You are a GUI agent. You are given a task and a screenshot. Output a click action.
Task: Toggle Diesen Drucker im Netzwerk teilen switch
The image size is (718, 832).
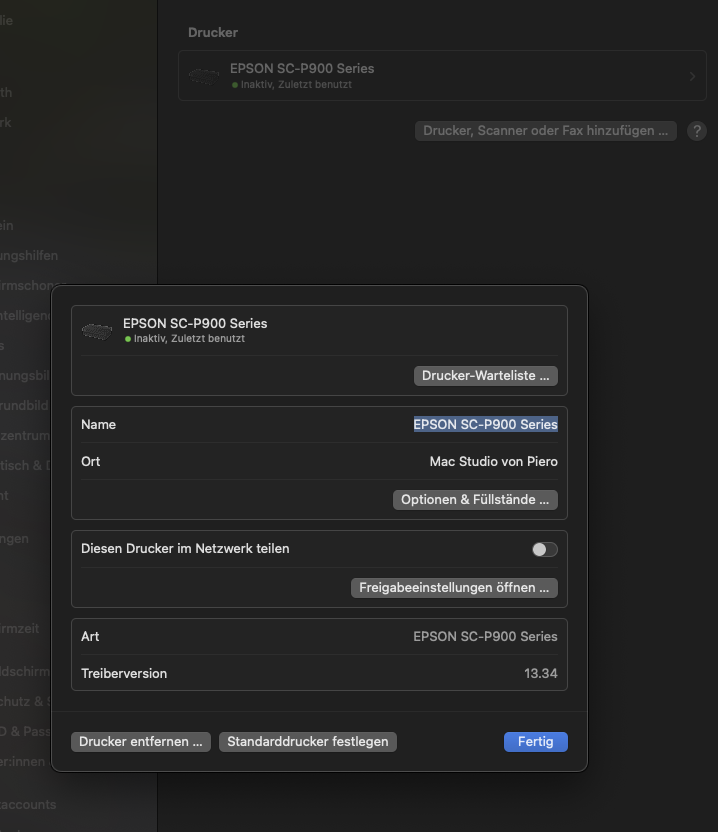[x=544, y=549]
